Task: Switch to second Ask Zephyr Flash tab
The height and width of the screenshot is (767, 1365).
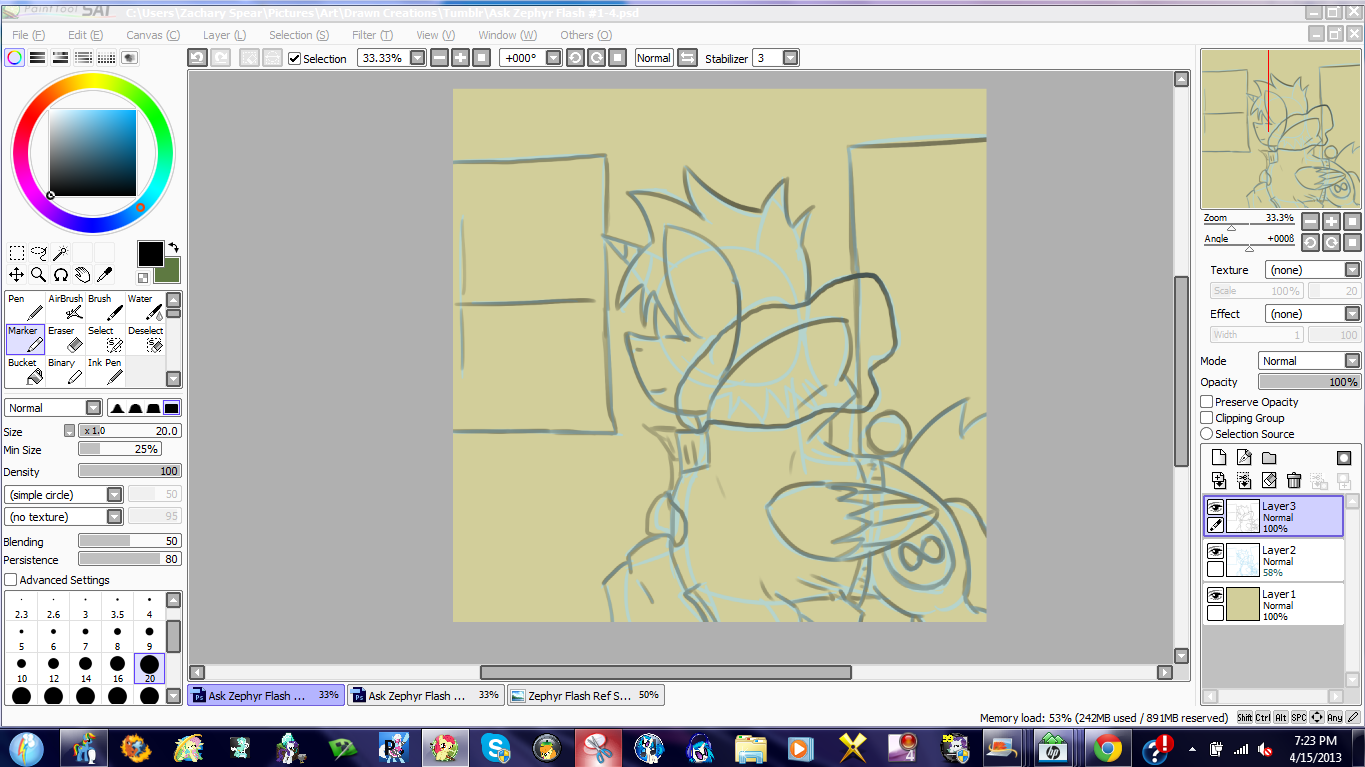Action: 426,695
